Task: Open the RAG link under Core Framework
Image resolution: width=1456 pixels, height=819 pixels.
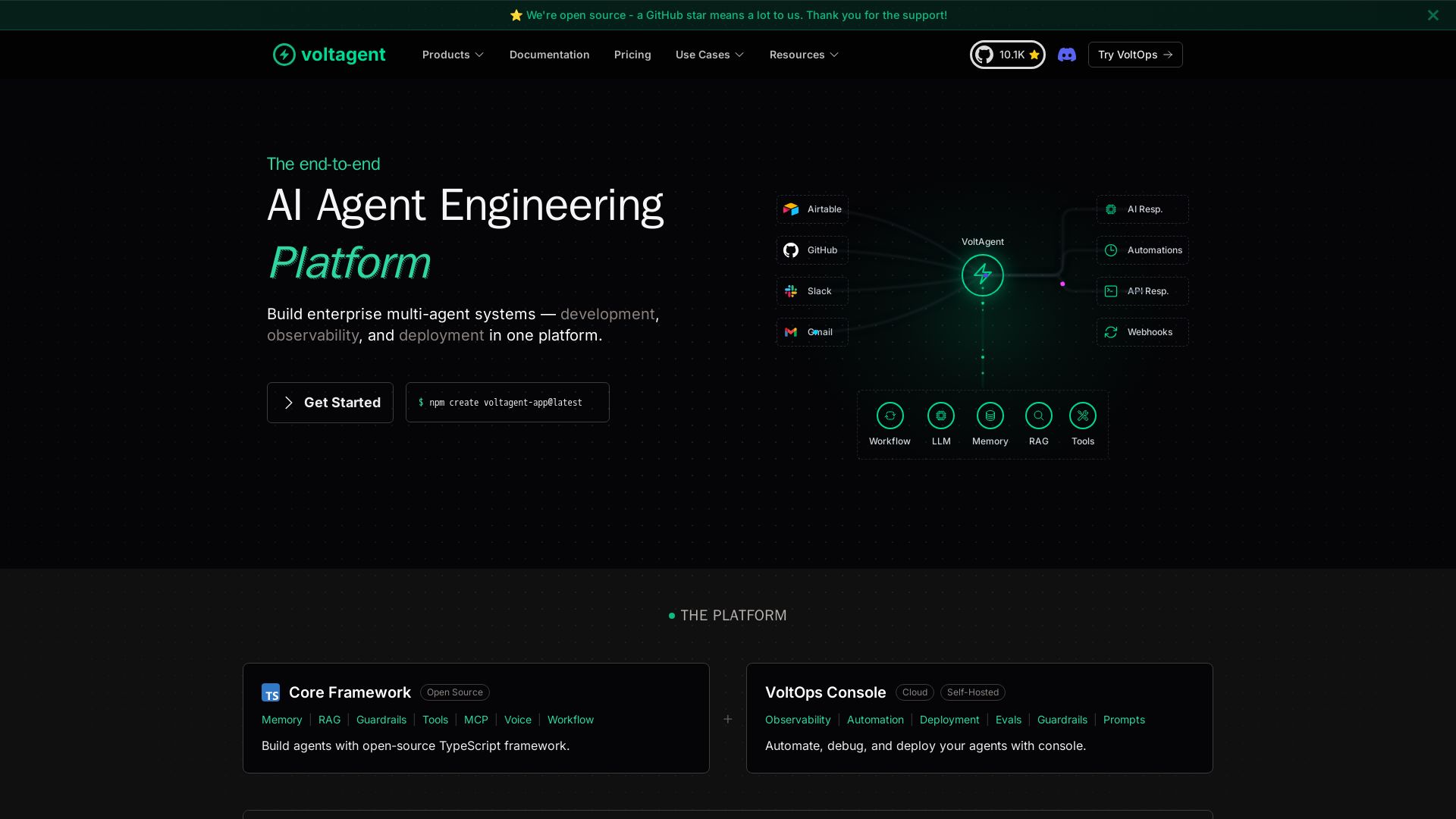Action: tap(329, 720)
